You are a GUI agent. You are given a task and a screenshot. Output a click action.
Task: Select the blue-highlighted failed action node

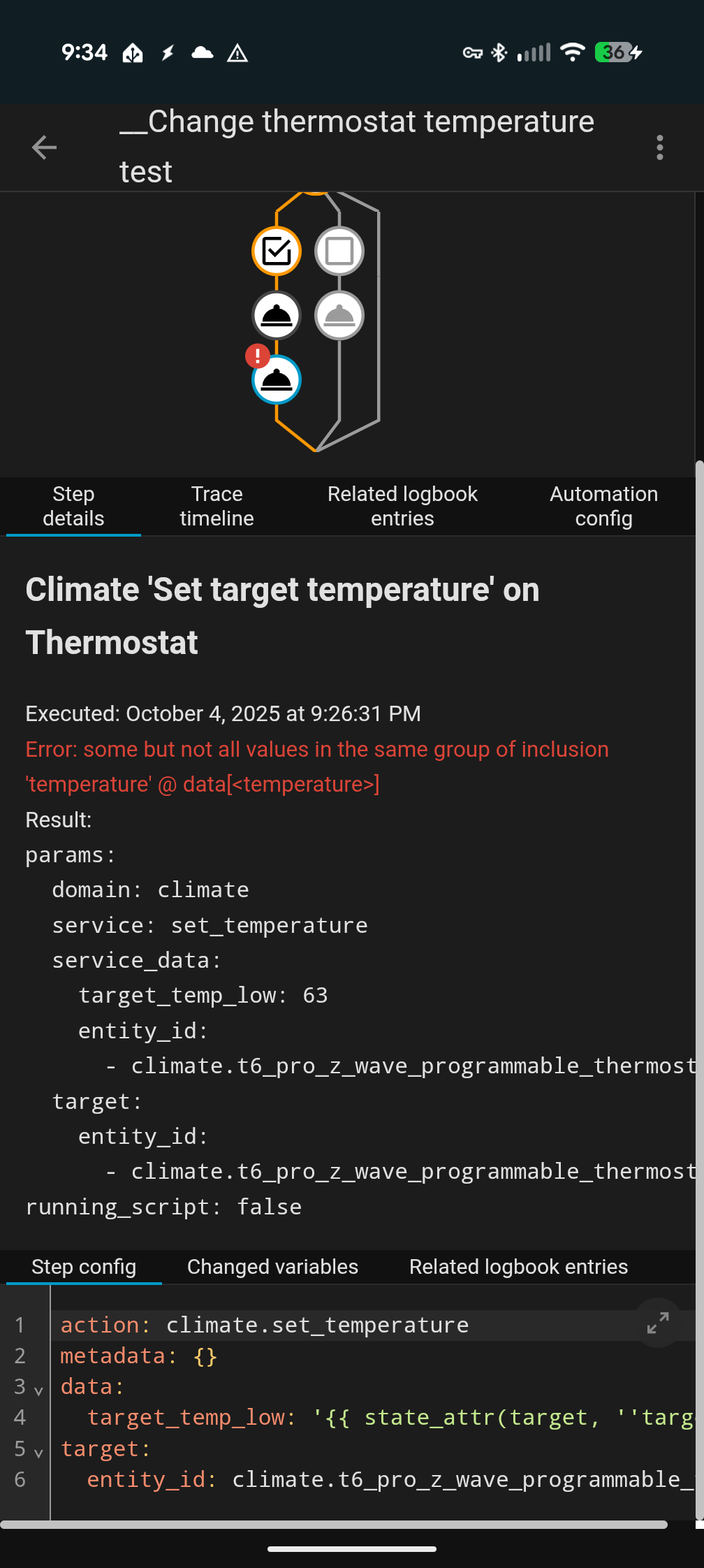[x=277, y=381]
